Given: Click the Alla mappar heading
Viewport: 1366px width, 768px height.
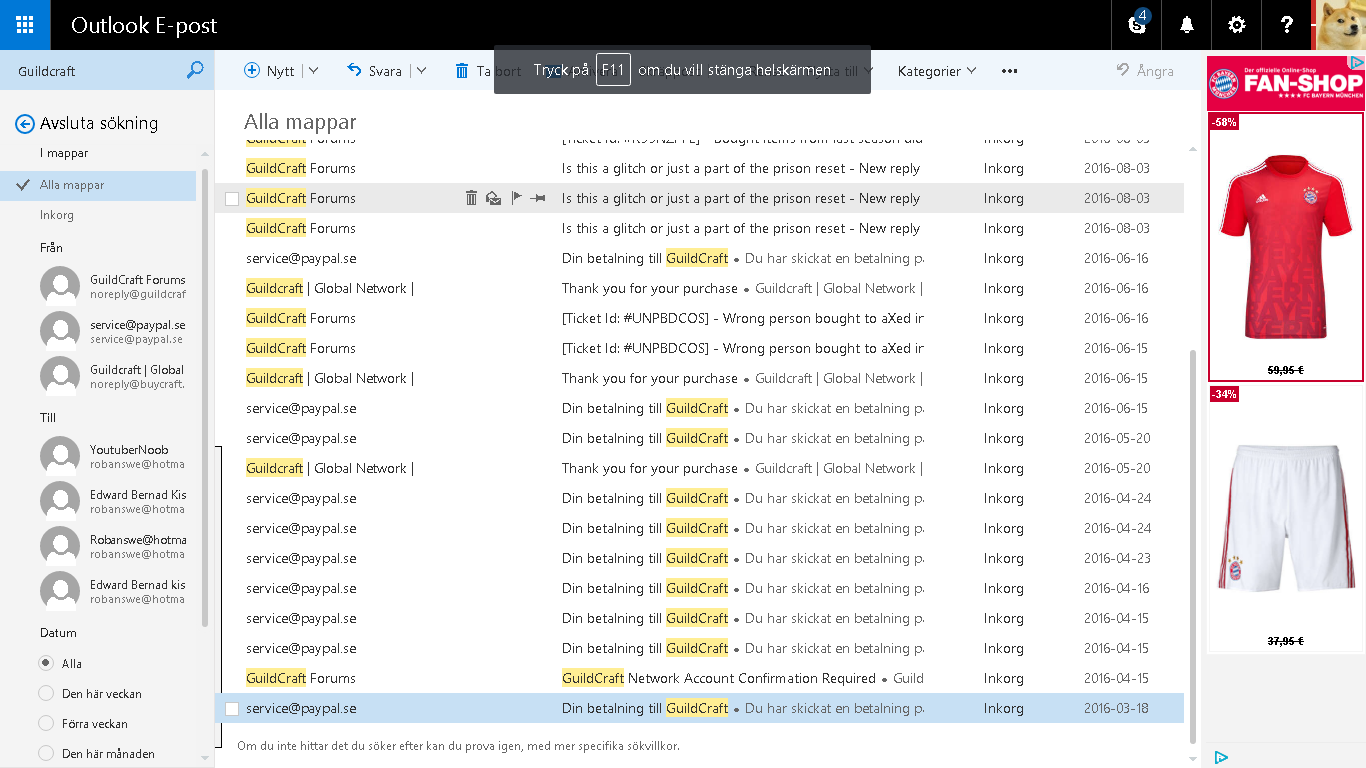Looking at the screenshot, I should (x=300, y=122).
